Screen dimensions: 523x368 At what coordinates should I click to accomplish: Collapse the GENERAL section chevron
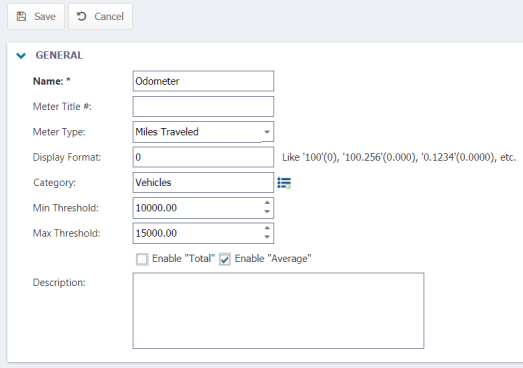pyautogui.click(x=21, y=55)
